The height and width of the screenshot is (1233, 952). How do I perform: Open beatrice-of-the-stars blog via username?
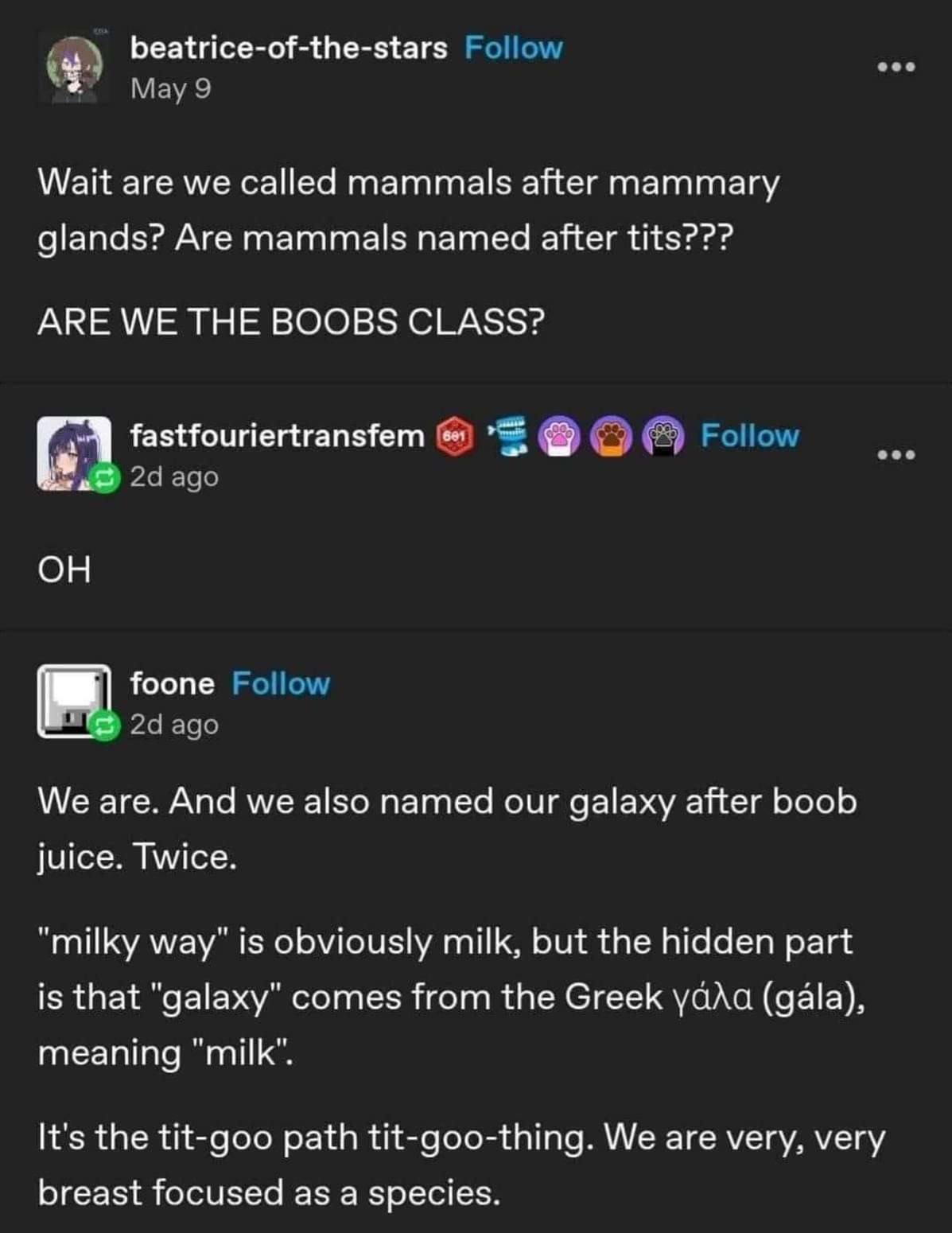(x=289, y=48)
